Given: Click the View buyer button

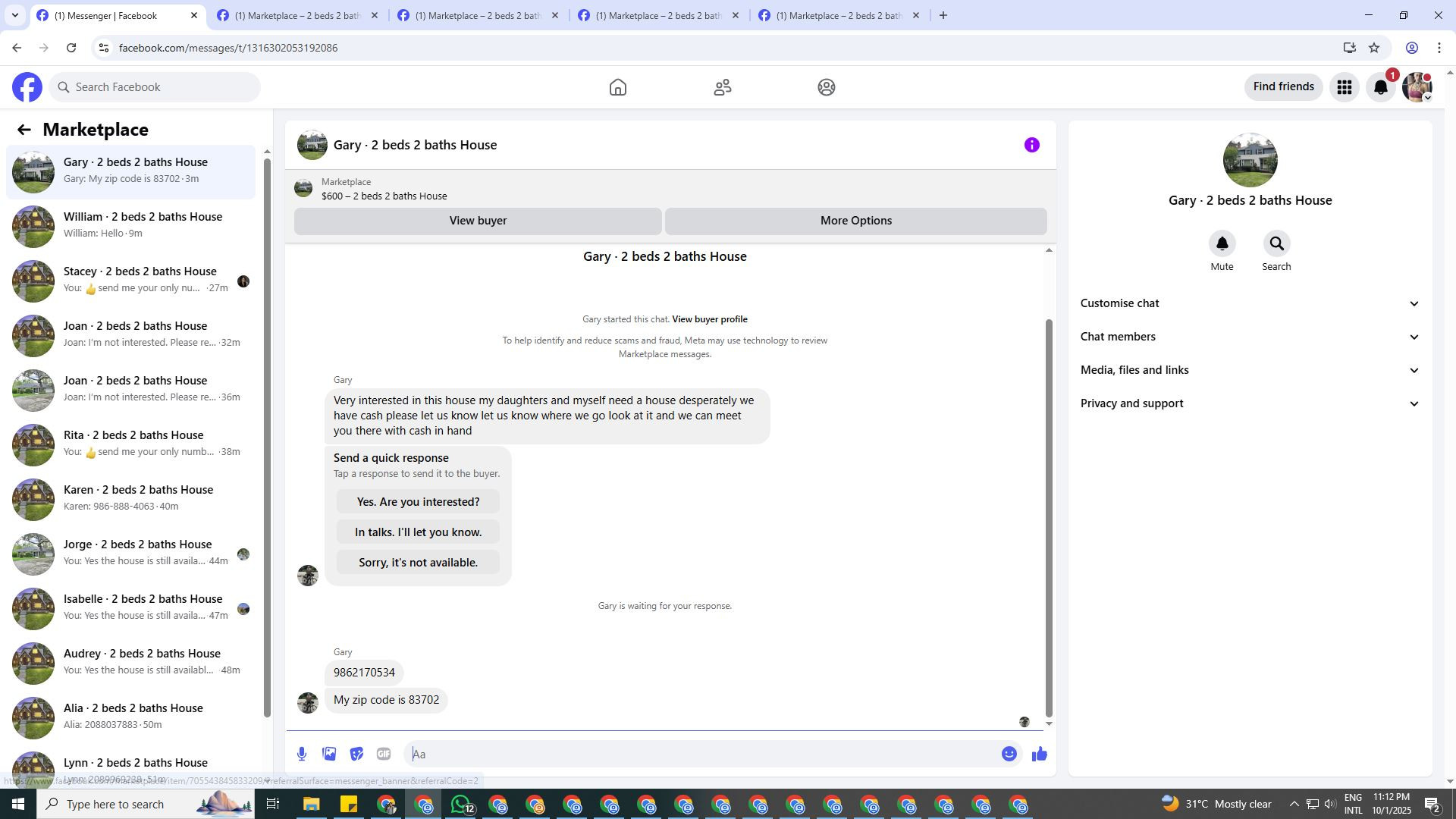Looking at the screenshot, I should (x=478, y=221).
